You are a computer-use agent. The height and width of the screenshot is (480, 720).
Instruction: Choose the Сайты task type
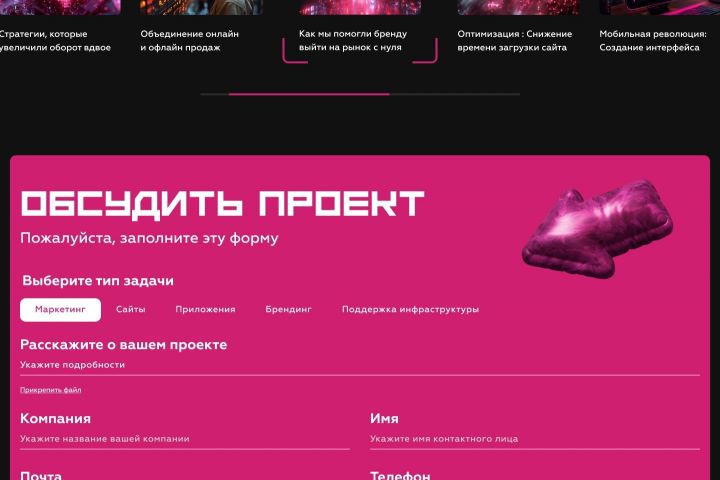click(x=130, y=310)
